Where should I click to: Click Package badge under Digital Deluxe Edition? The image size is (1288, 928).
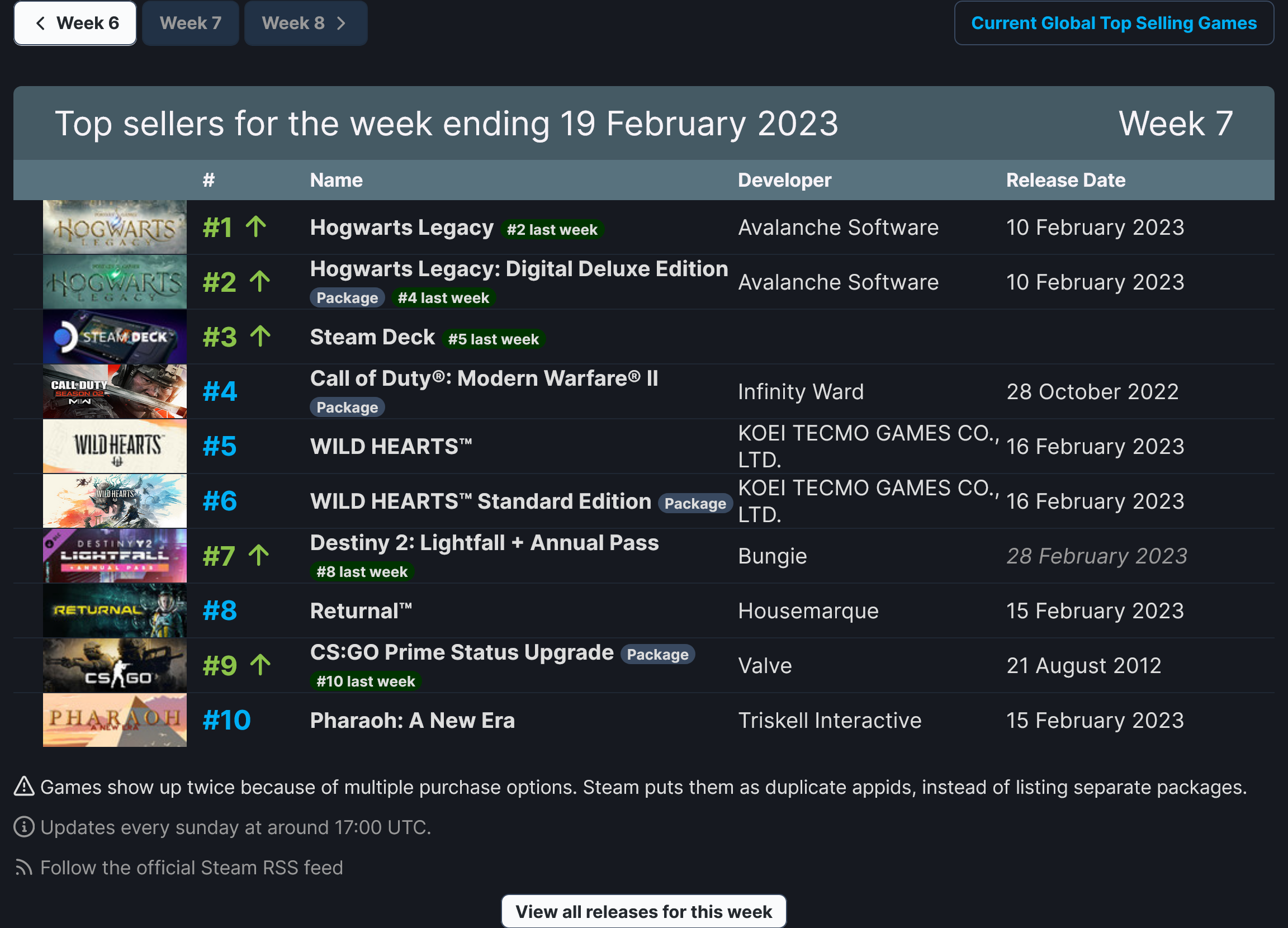point(347,297)
